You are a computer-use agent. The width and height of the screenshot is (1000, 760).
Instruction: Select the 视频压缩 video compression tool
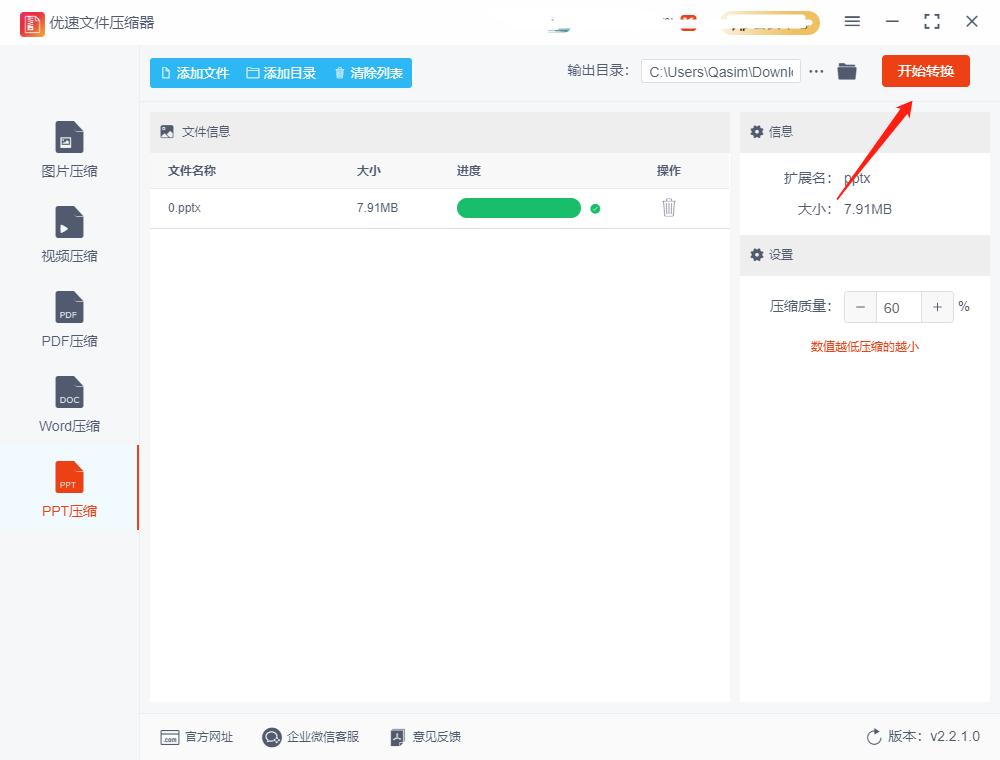(x=68, y=233)
